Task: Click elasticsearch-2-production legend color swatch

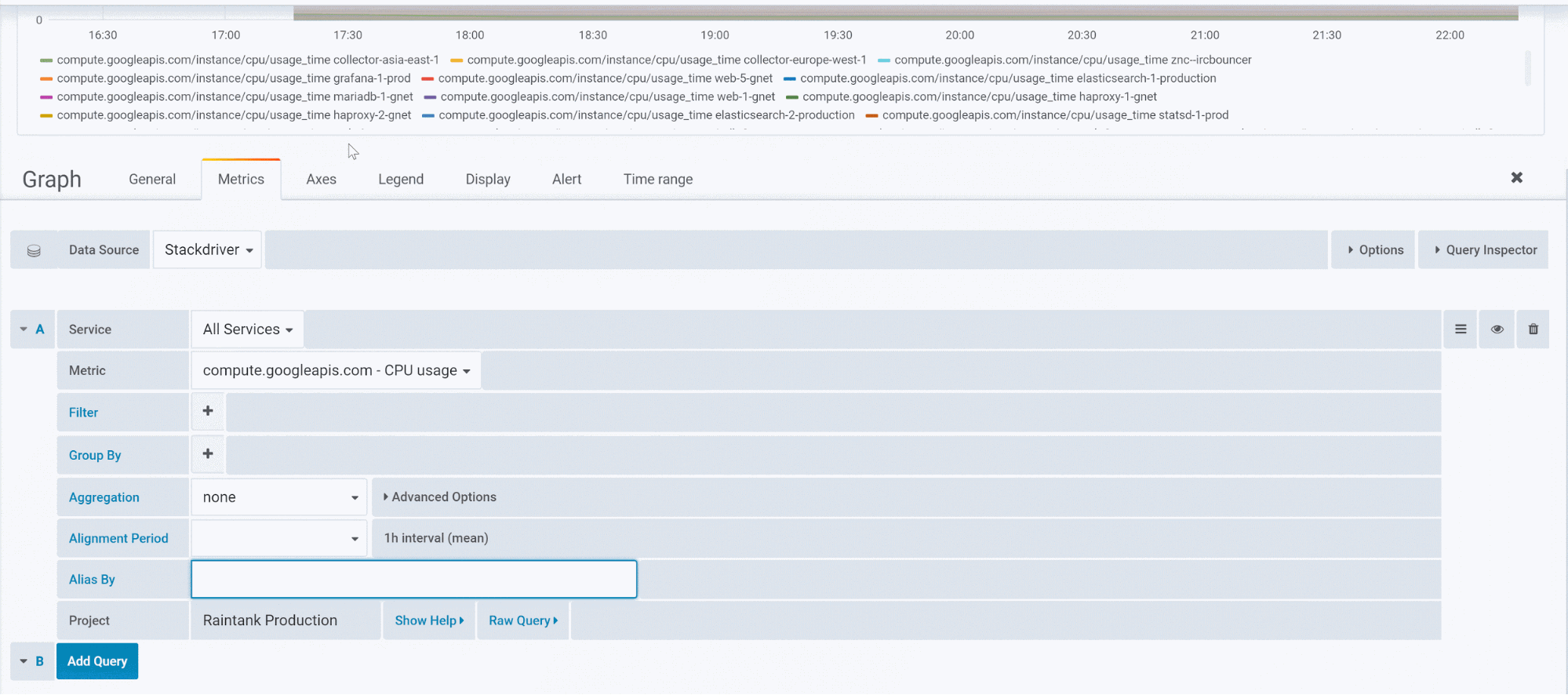Action: coord(428,115)
